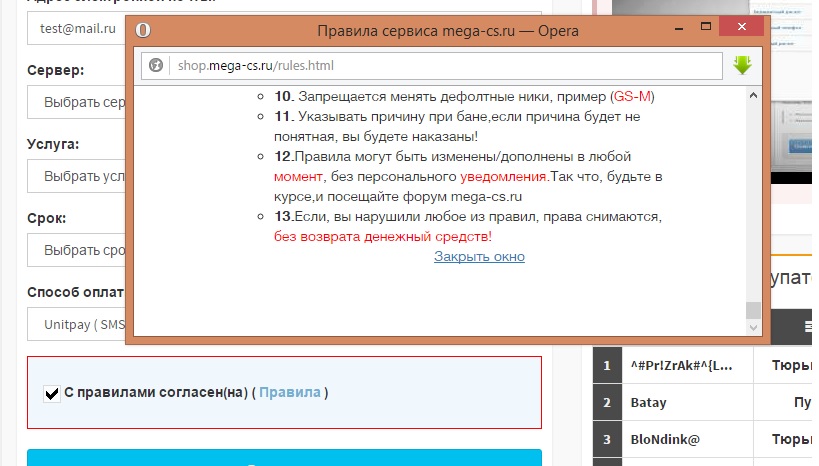Open the 'Выбрать срок' dropdown
This screenshot has width=819, height=466.
coord(76,250)
